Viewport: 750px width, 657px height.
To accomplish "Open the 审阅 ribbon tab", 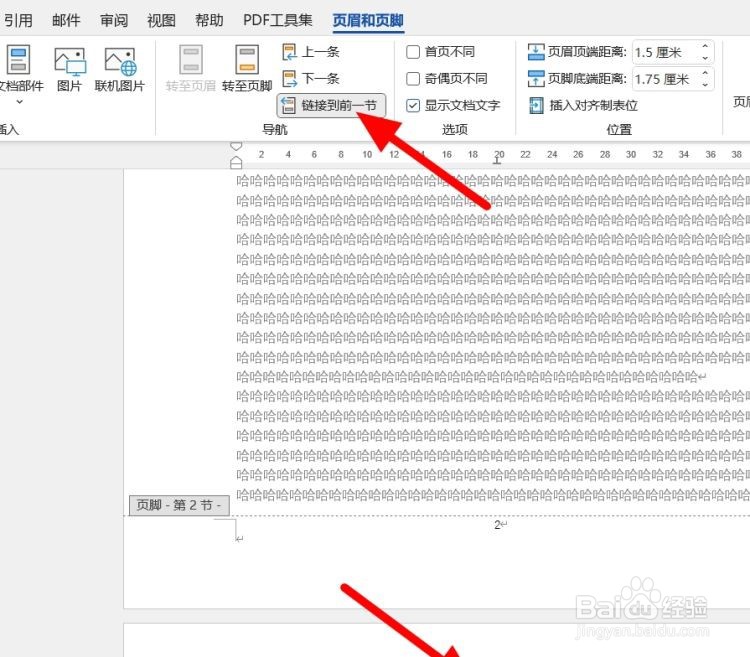I will click(114, 21).
